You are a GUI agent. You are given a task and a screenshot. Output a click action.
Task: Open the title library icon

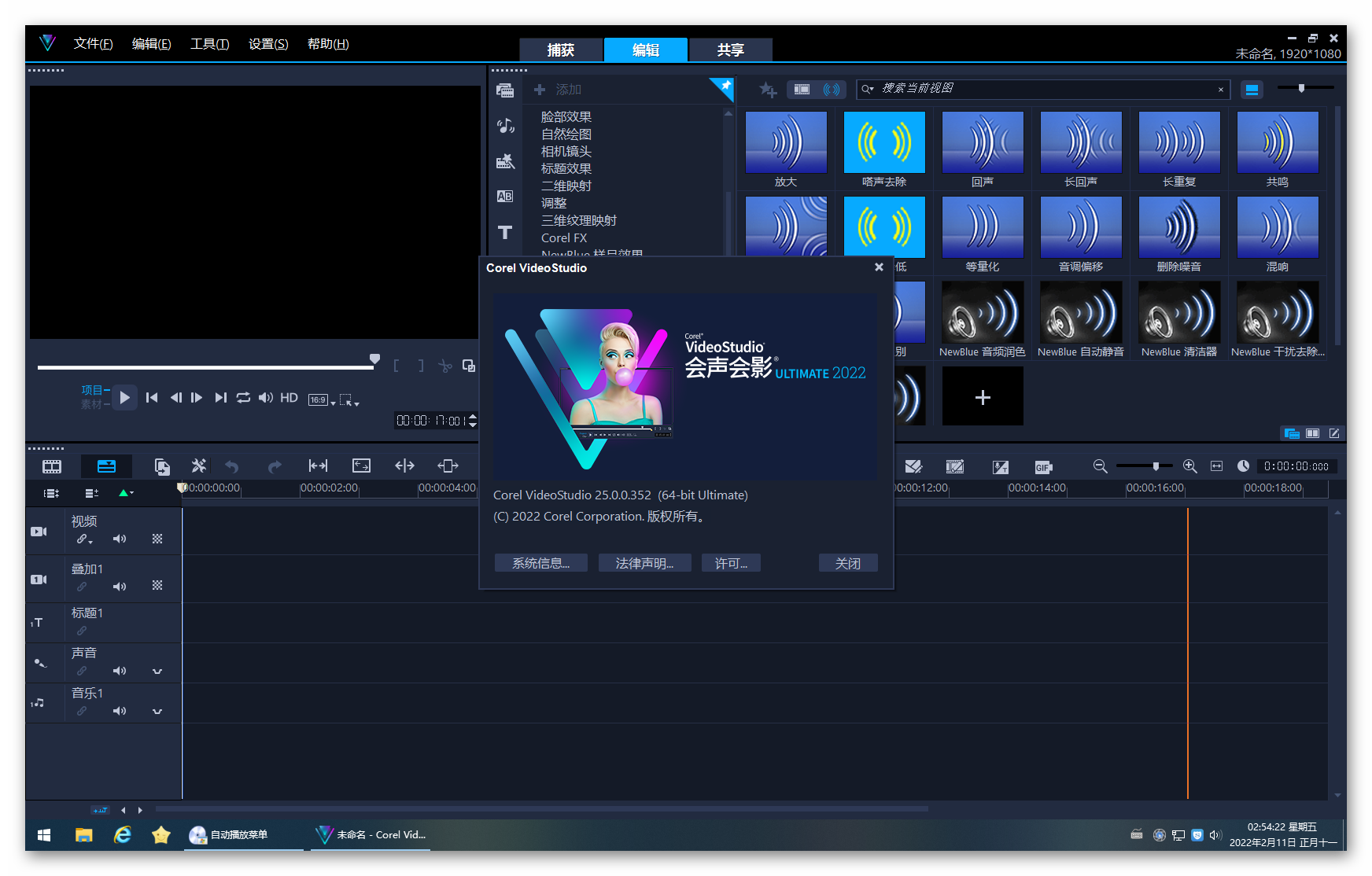click(x=505, y=232)
